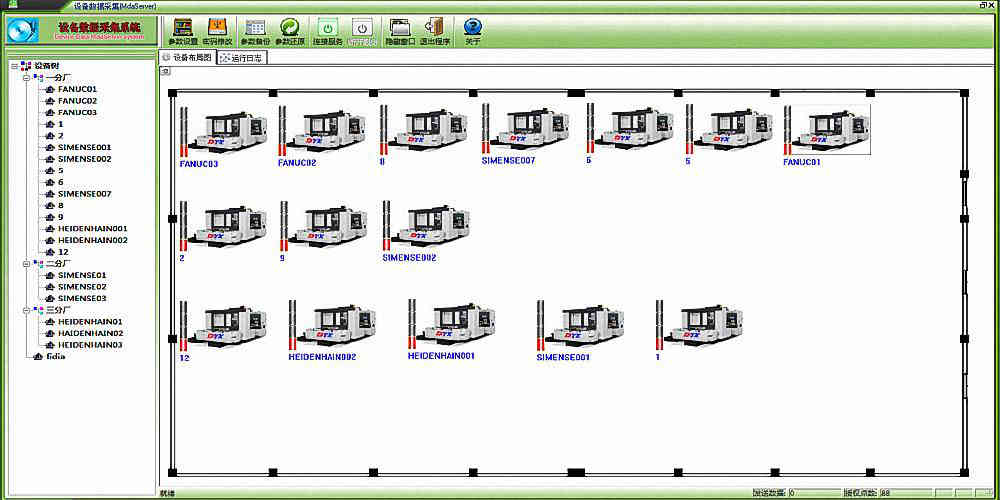
Task: Switch to the 设备布局图 layout tab
Action: tap(188, 57)
